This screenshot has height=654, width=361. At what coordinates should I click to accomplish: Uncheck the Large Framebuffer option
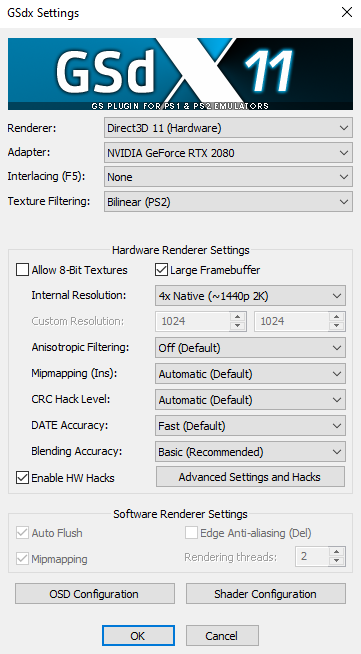[x=161, y=270]
